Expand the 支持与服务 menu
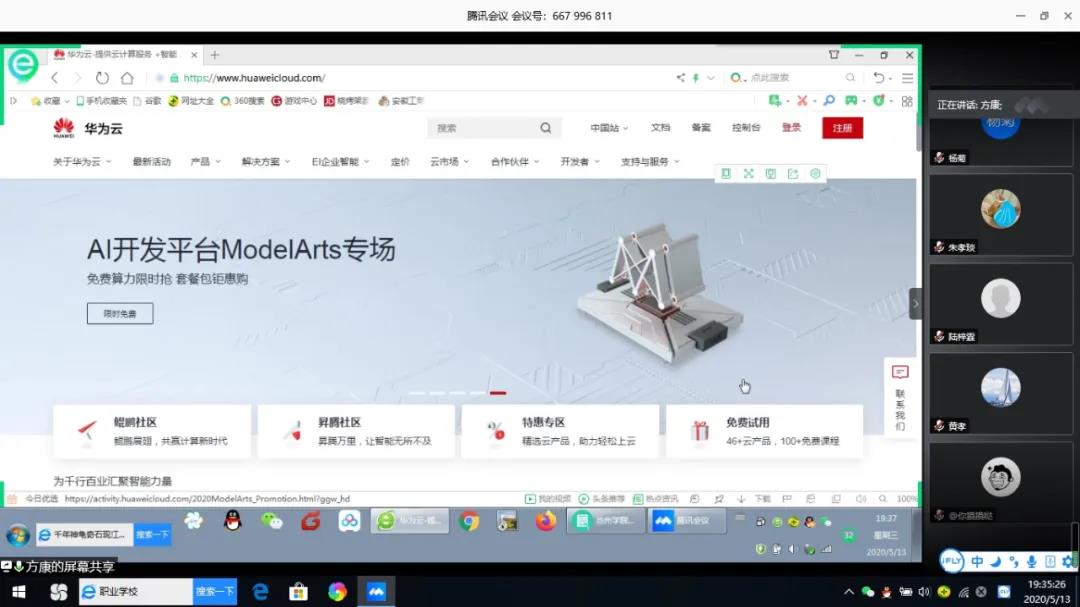1080x607 pixels. click(650, 162)
